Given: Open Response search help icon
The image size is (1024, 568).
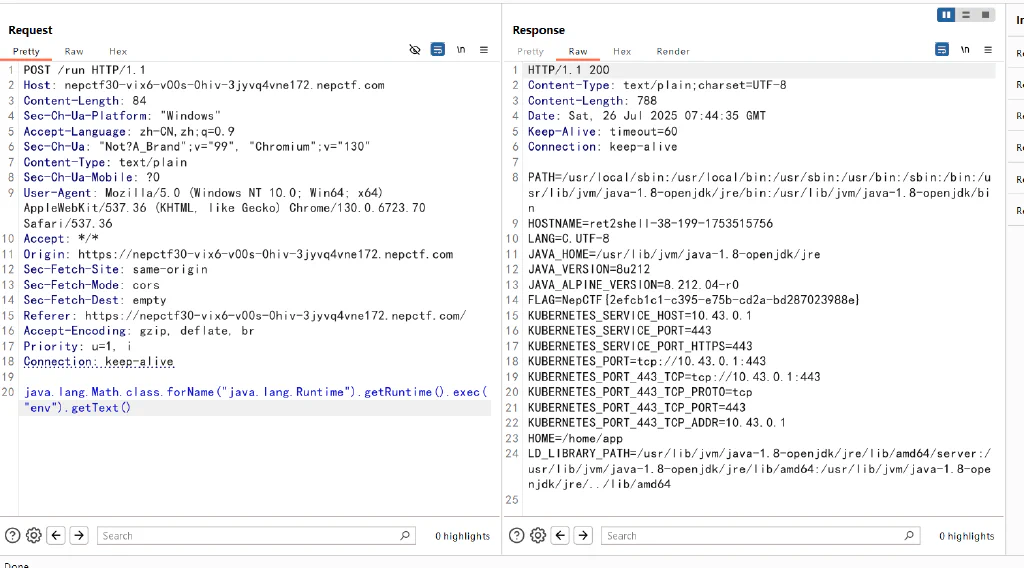Looking at the screenshot, I should click(x=517, y=535).
